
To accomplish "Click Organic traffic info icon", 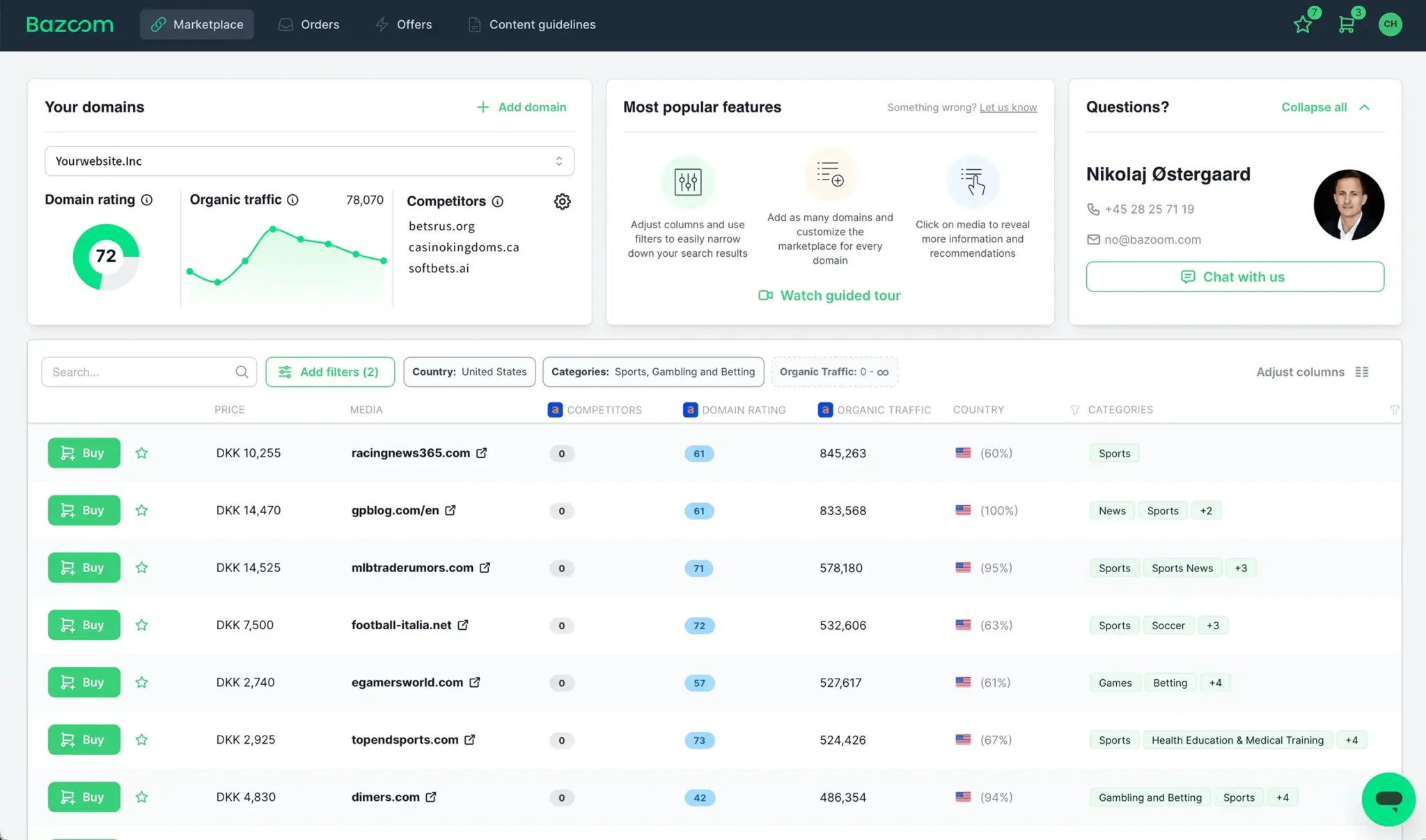I will click(x=293, y=200).
